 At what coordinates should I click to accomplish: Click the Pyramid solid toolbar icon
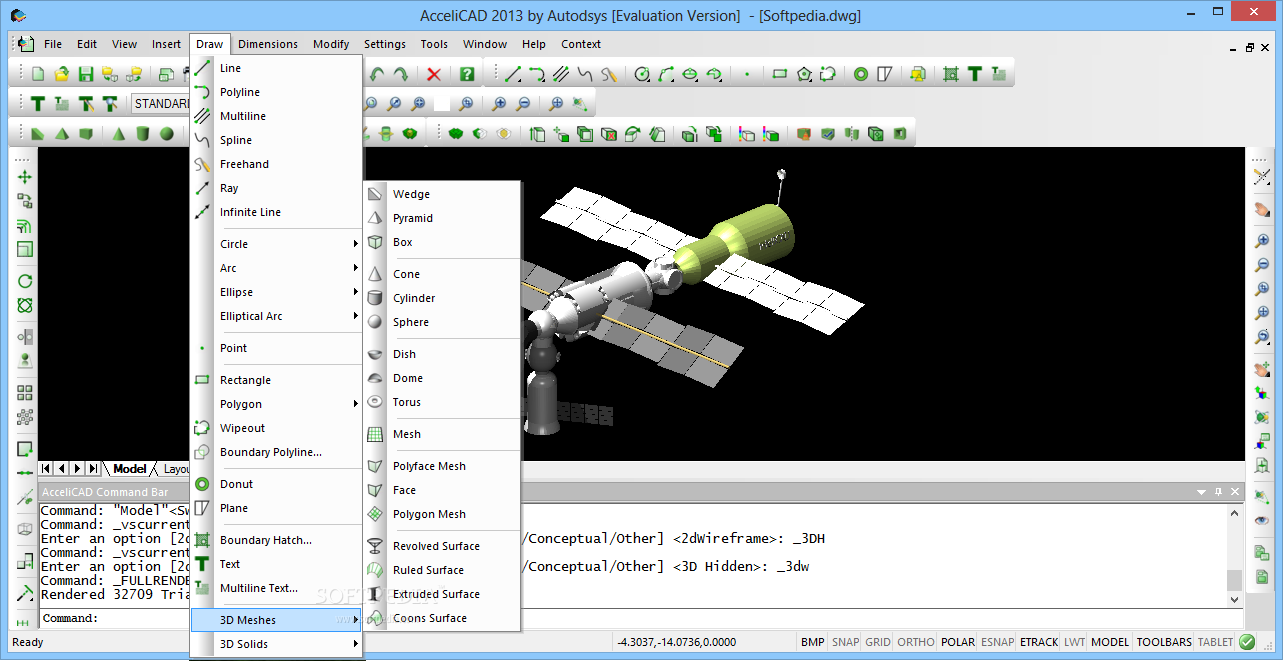62,133
